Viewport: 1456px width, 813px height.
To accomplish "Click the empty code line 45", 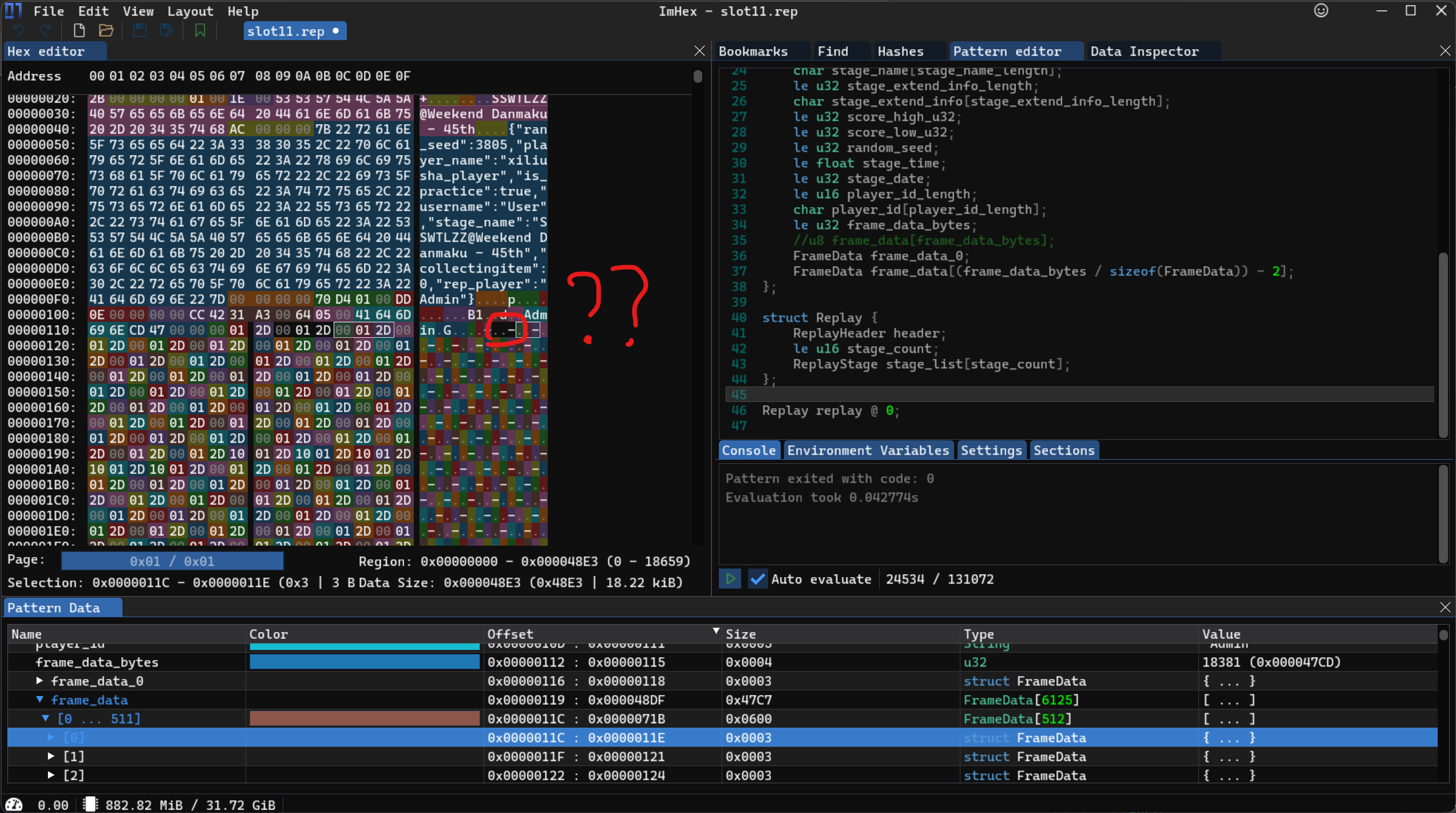I will coord(1079,394).
